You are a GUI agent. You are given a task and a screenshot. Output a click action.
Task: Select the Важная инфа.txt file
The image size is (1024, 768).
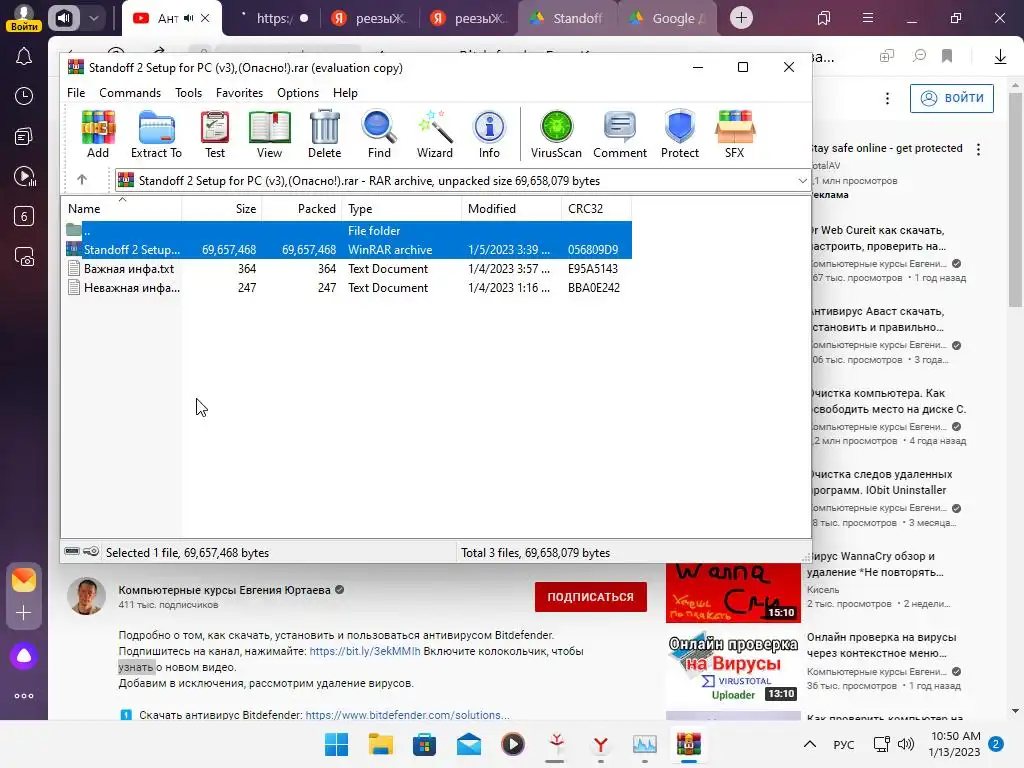click(348, 268)
